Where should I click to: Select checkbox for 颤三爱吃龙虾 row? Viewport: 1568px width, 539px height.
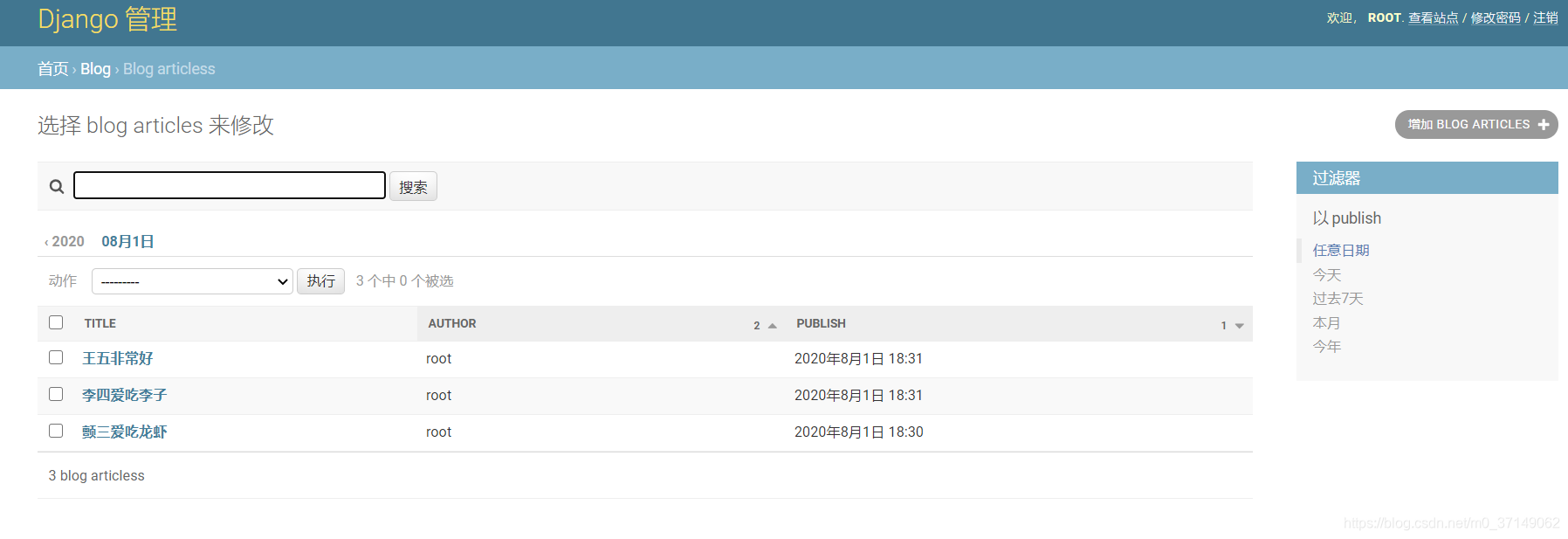pos(56,431)
